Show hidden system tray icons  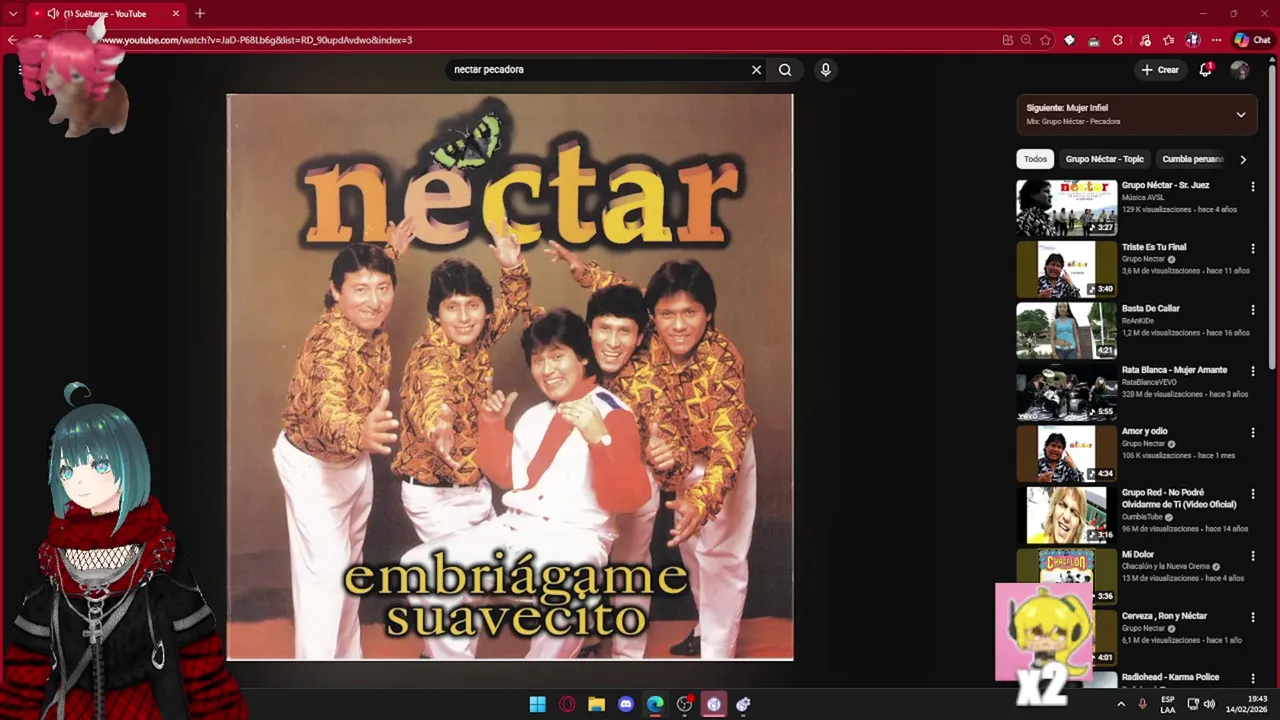(x=1121, y=704)
